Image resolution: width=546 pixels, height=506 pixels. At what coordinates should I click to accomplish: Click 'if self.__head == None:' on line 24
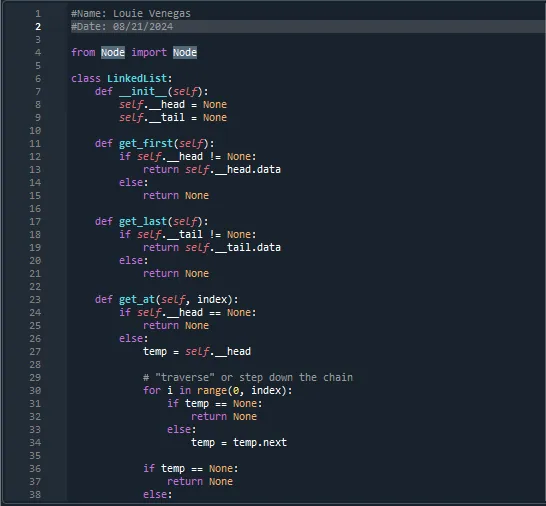click(188, 312)
